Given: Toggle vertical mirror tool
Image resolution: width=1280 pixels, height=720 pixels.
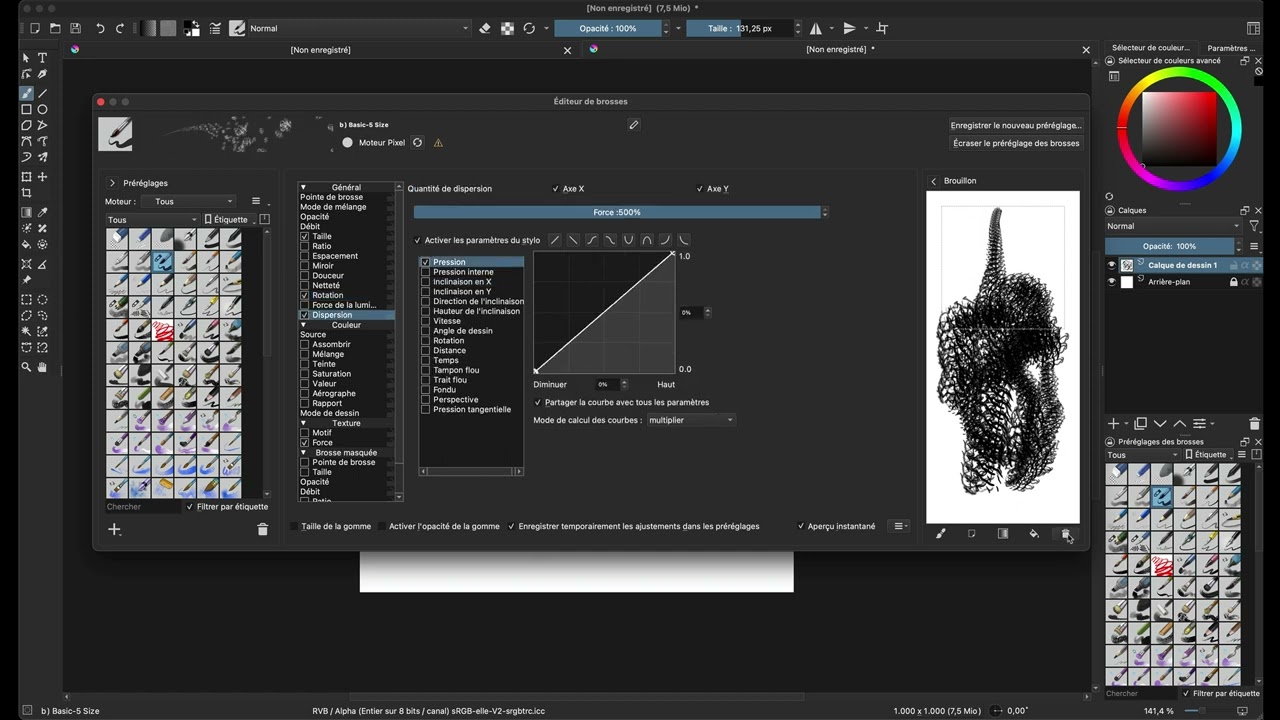Looking at the screenshot, I should point(850,28).
